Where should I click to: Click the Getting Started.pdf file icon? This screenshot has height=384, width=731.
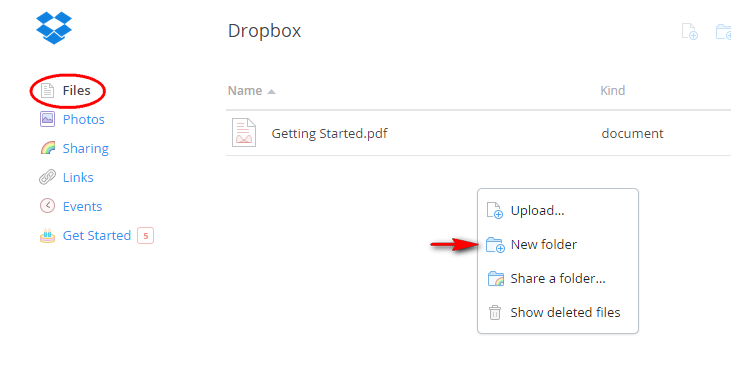244,133
